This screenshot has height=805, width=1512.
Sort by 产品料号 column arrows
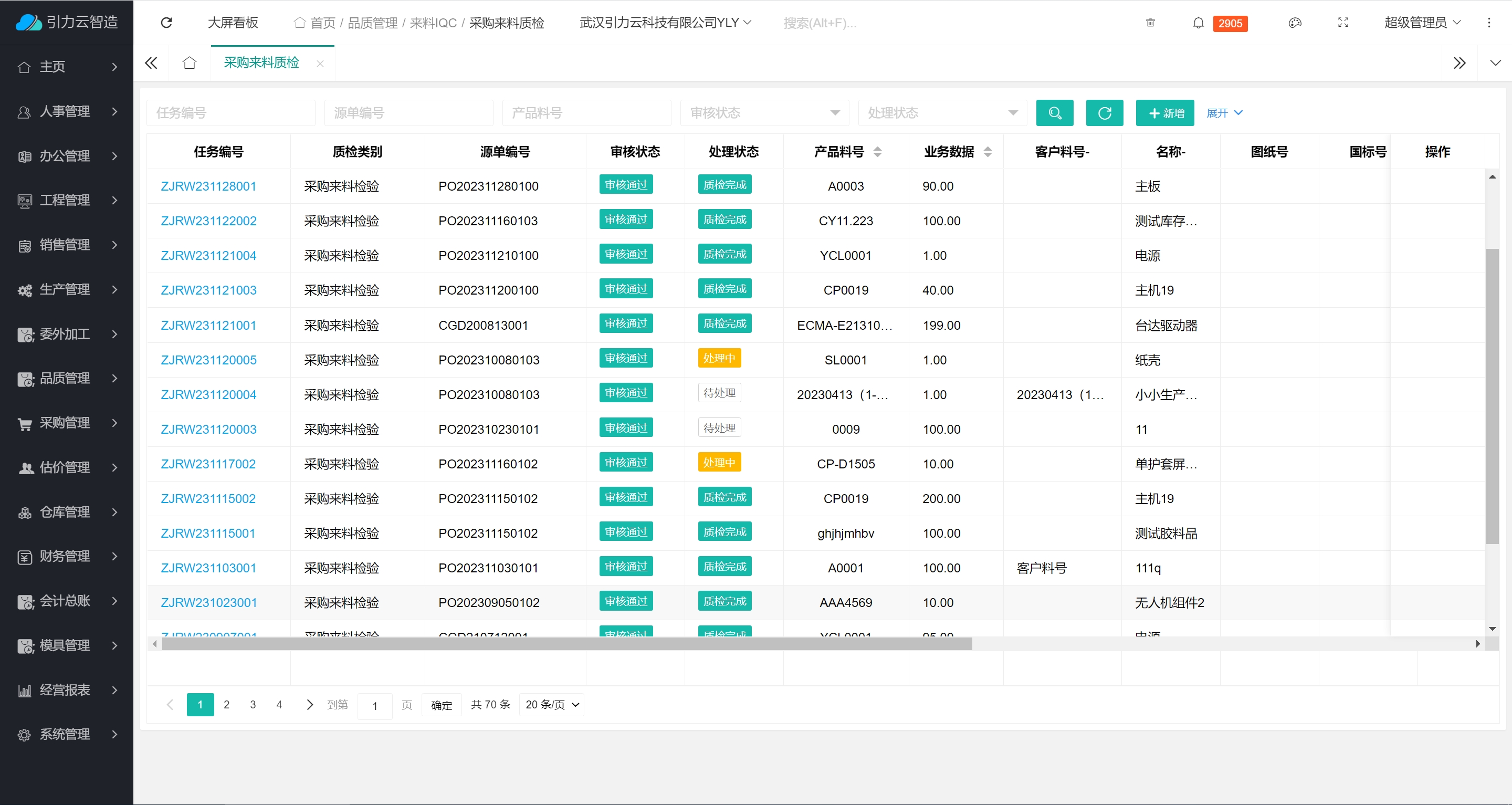[877, 152]
